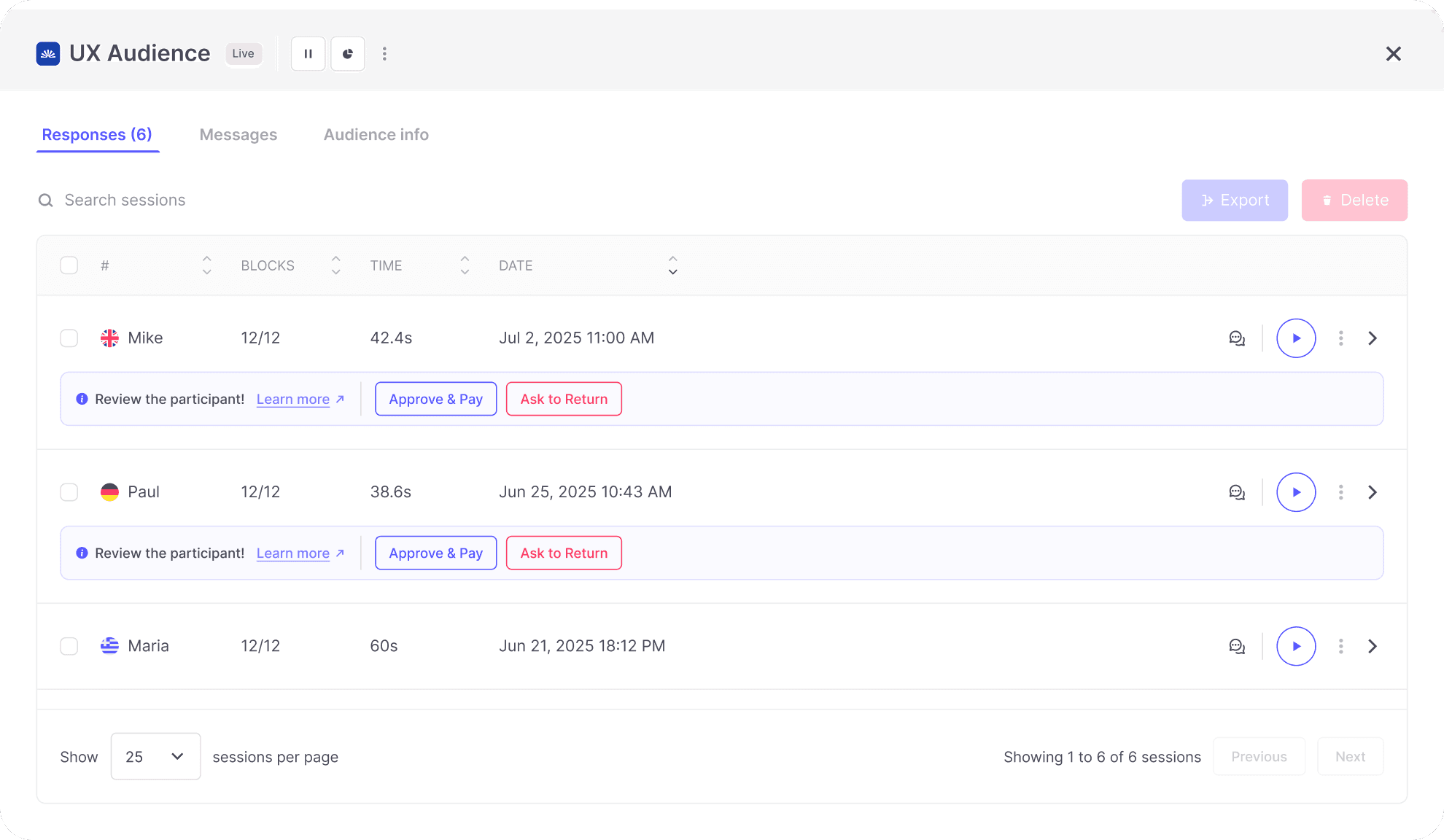Select Mike's row checkbox
The height and width of the screenshot is (840, 1444).
point(69,338)
